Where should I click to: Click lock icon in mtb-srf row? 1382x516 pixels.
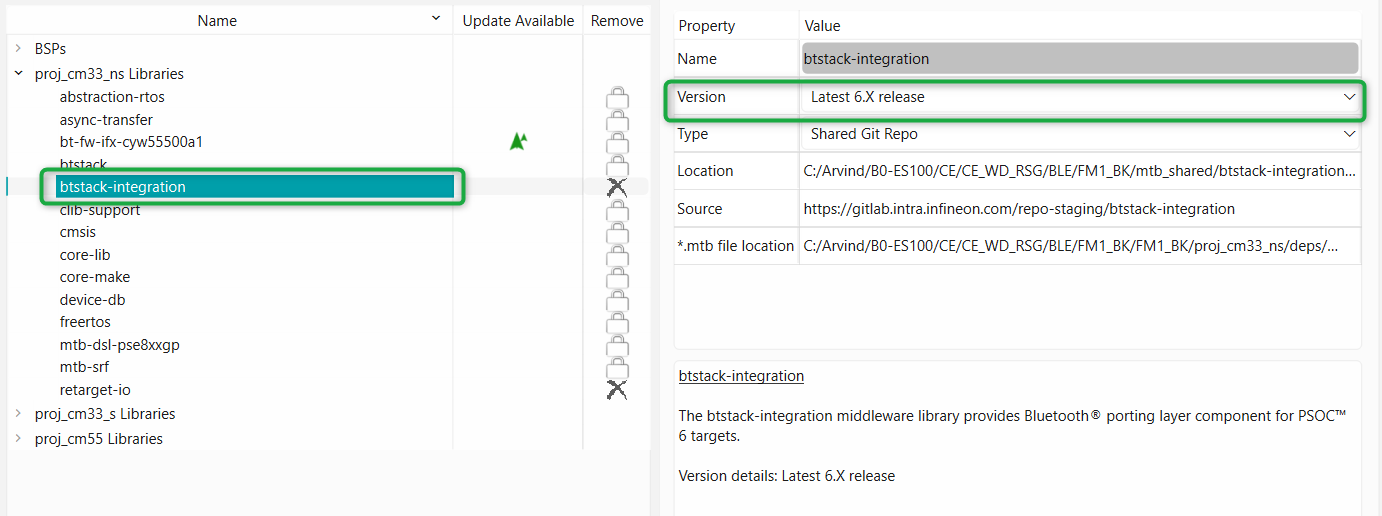[617, 367]
